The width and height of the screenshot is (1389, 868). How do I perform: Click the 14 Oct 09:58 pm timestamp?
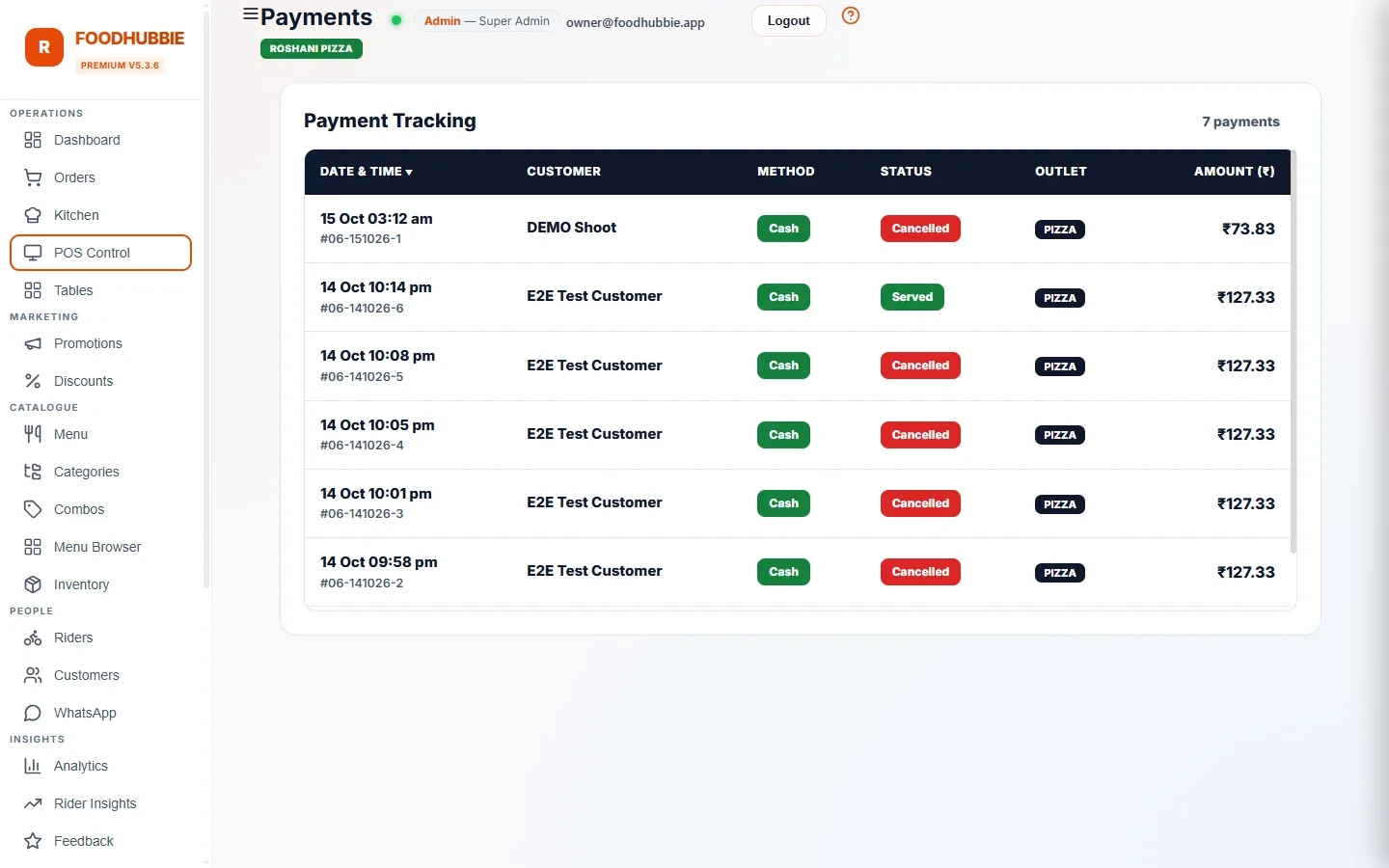pos(379,562)
